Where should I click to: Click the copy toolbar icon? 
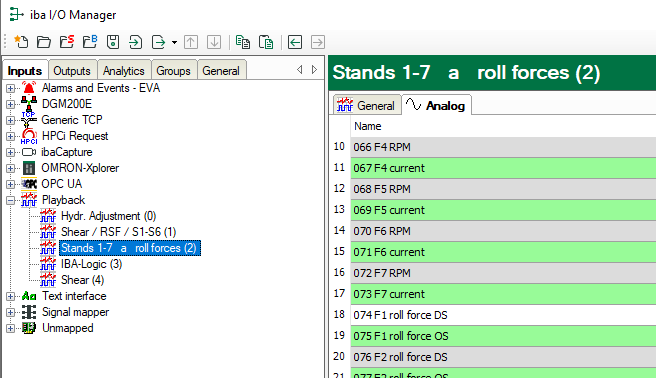click(243, 42)
